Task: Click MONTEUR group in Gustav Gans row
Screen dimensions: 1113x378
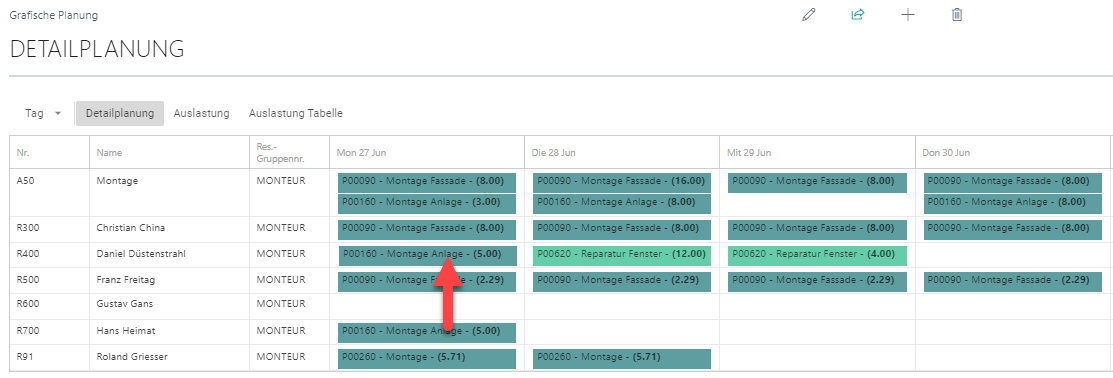Action: pyautogui.click(x=281, y=304)
